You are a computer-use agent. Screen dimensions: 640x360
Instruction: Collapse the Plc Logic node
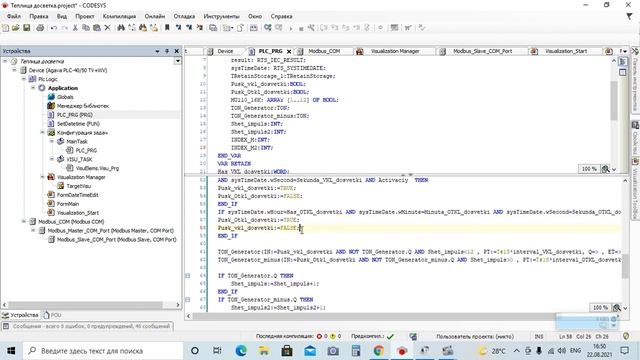pos(24,79)
